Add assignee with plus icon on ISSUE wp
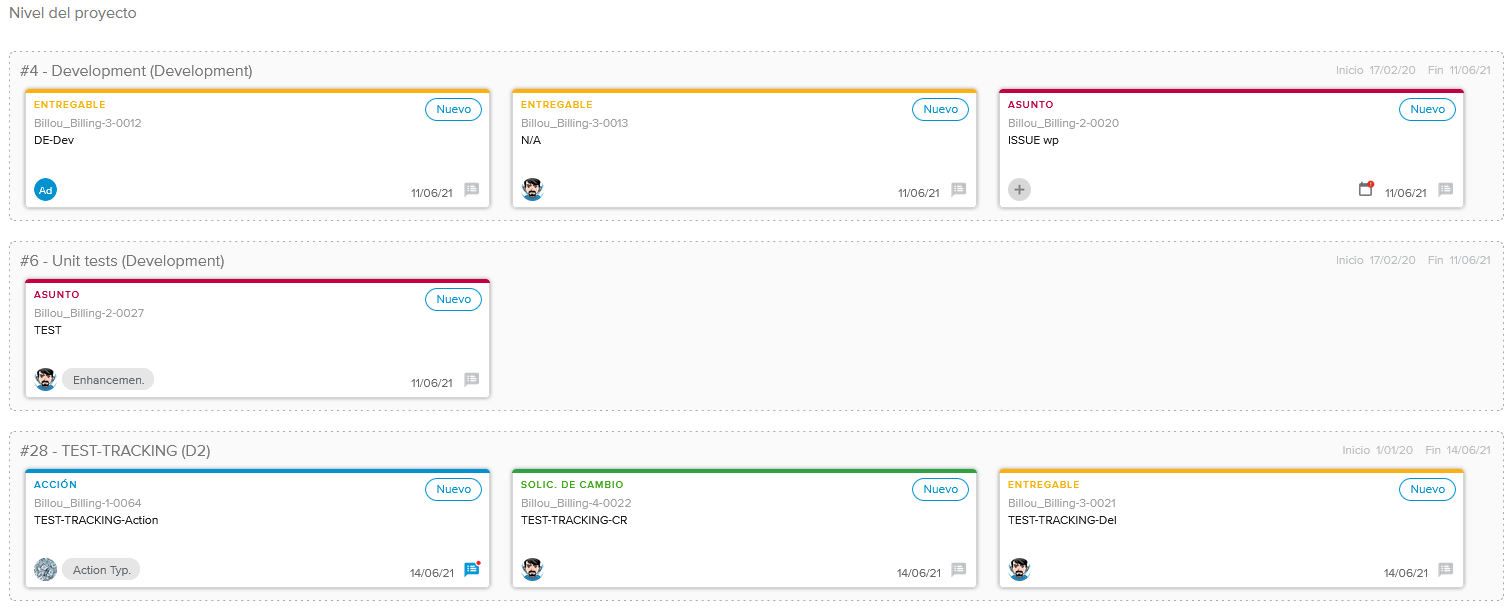The image size is (1512, 607). point(1019,190)
